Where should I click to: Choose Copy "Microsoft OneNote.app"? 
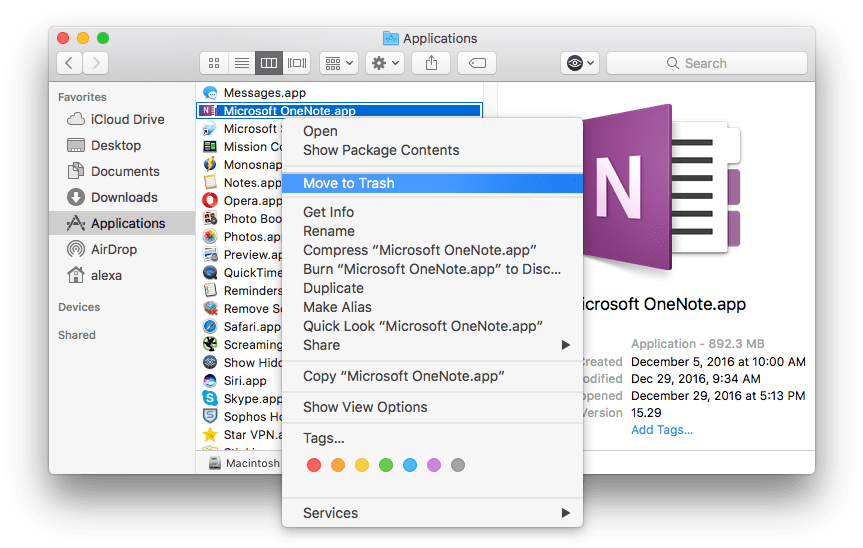[x=432, y=376]
